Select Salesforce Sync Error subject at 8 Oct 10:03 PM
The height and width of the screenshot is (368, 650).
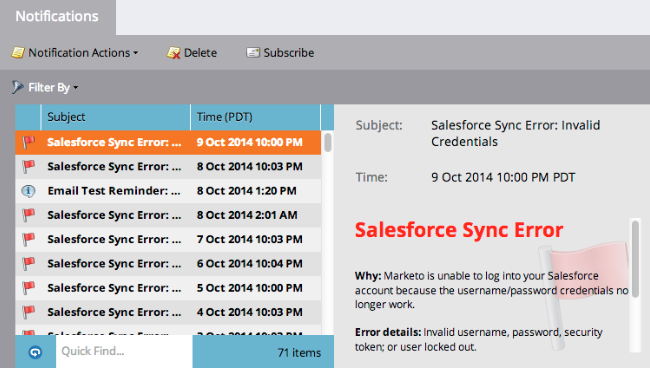114,166
